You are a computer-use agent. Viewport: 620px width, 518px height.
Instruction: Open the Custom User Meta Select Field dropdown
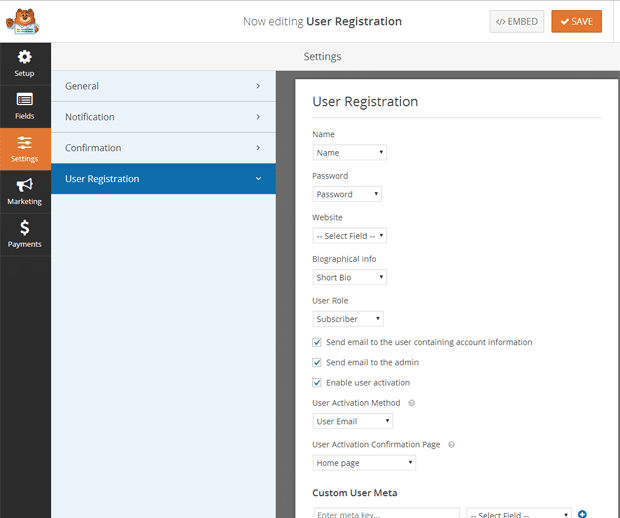coord(519,513)
